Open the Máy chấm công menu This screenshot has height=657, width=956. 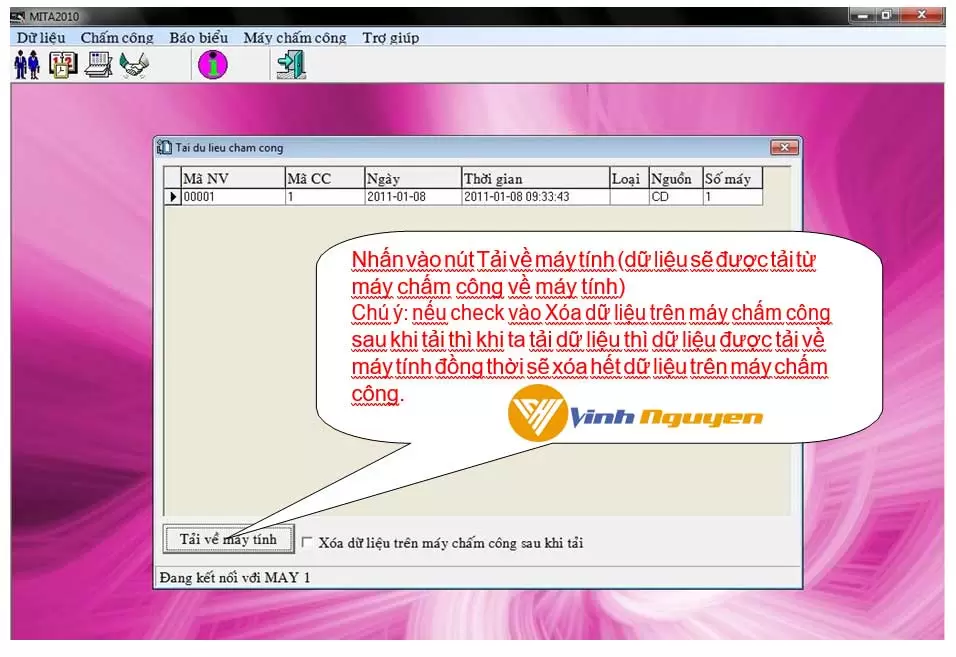click(294, 38)
